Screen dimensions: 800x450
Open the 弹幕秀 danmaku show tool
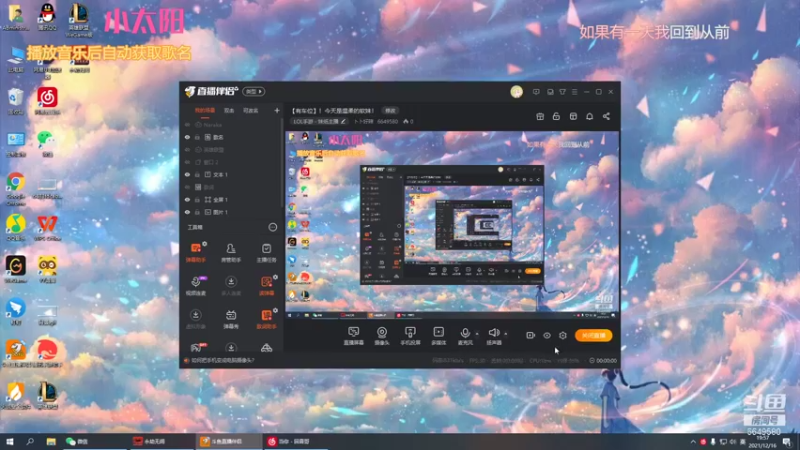pyautogui.click(x=231, y=319)
